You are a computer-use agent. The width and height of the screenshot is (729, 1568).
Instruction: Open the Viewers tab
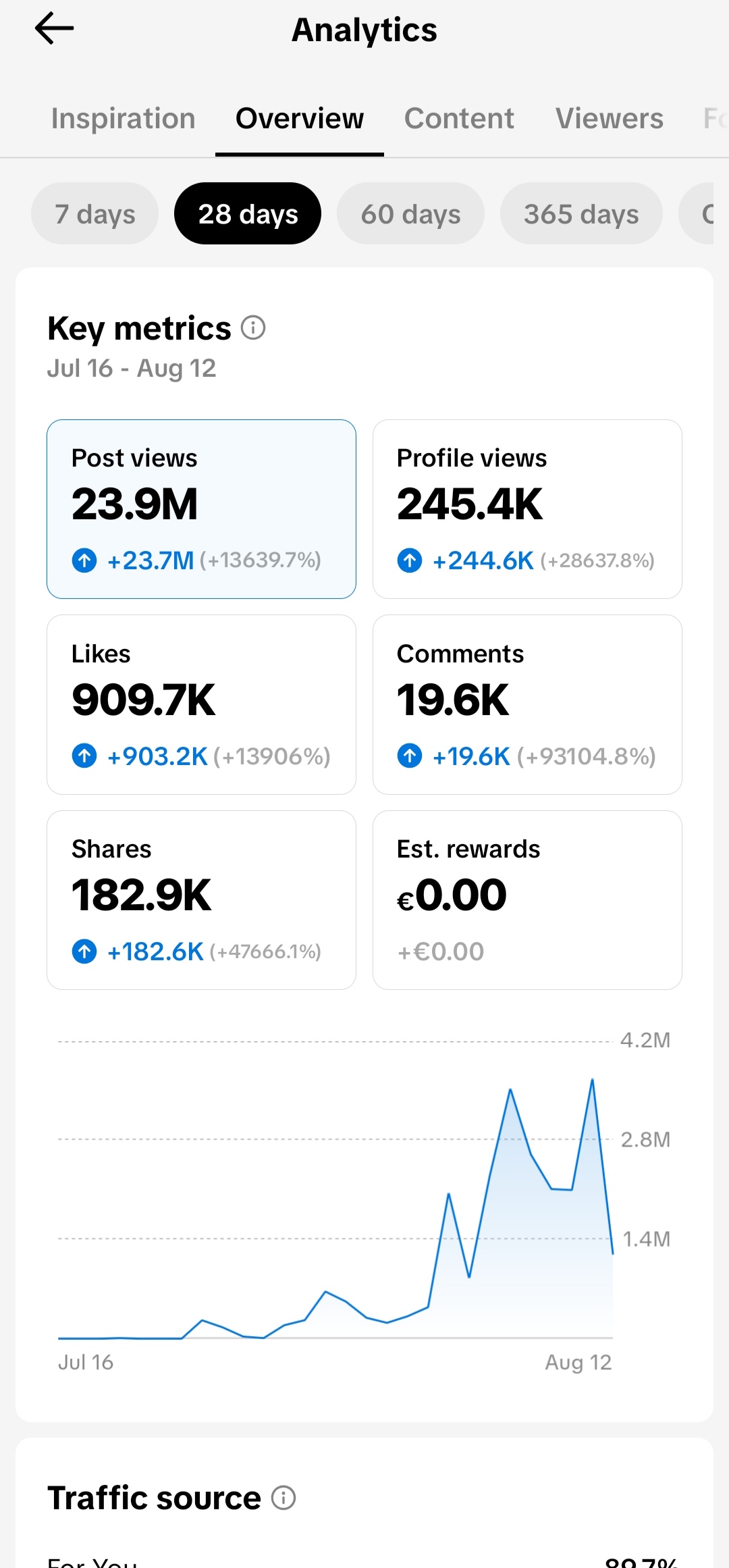click(x=610, y=118)
